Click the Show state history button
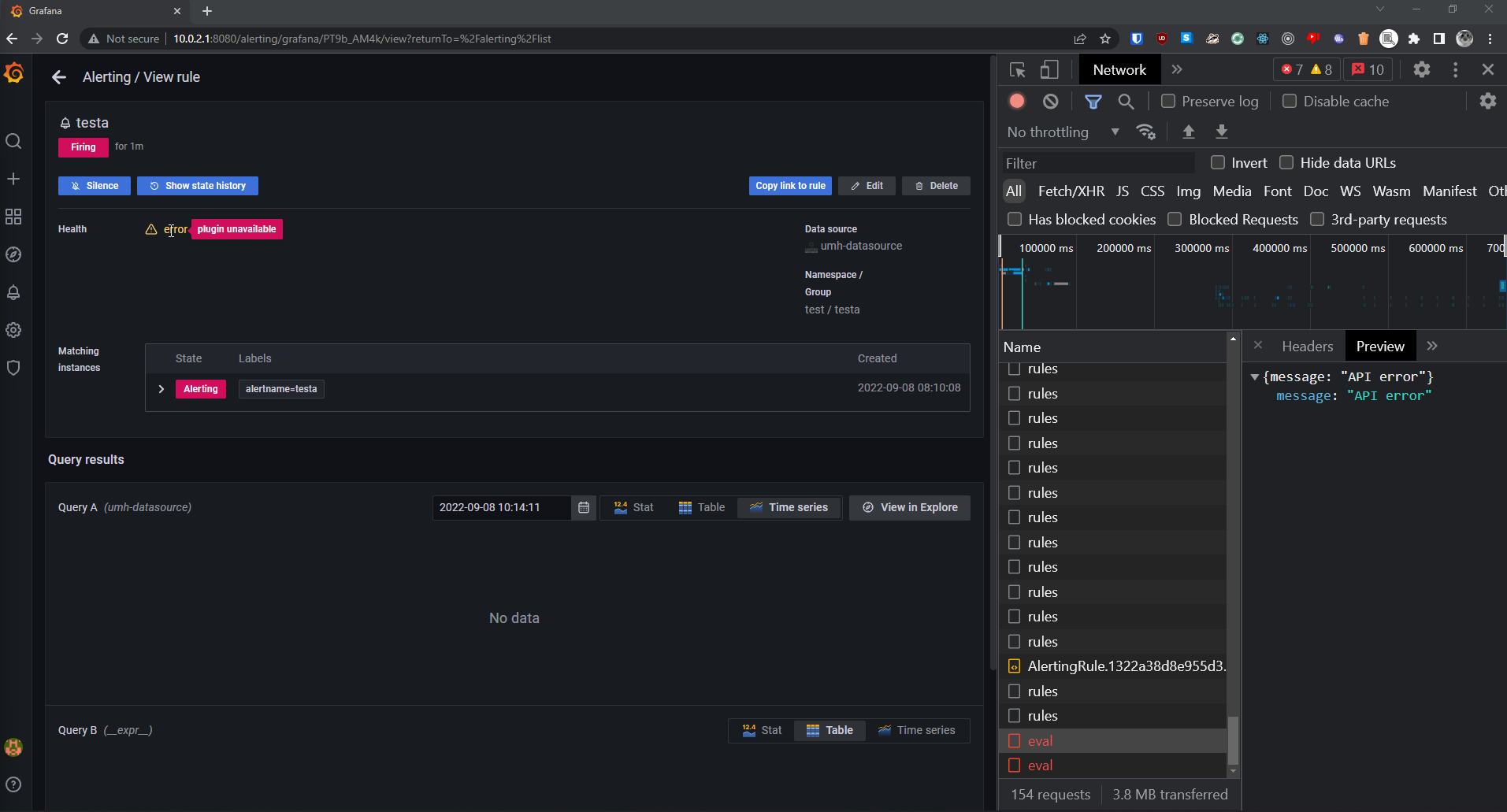Screen dimensions: 1507x812 tap(197, 186)
